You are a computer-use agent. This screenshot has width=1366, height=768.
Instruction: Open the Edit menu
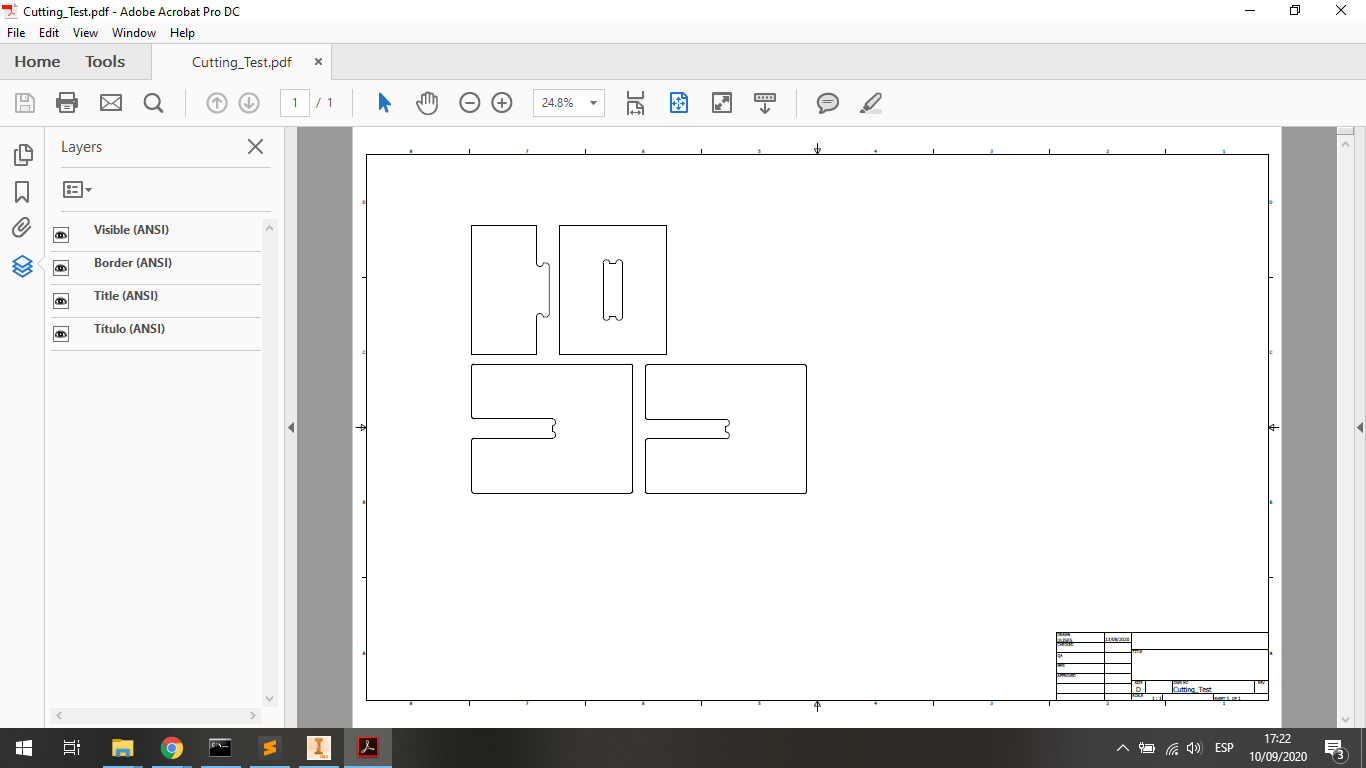coord(49,33)
